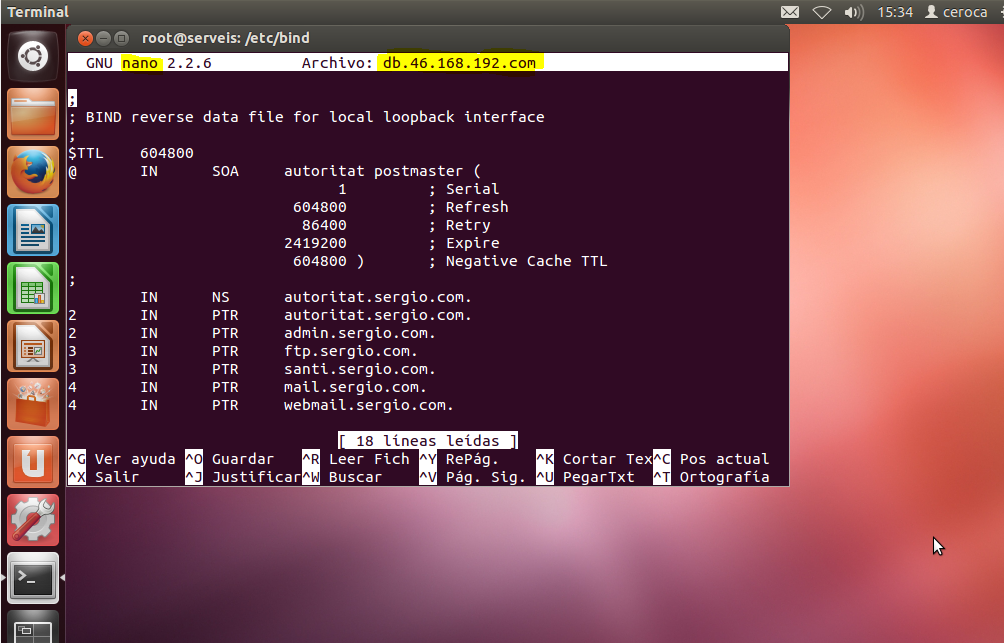Click the admin.sergio.com. PTR entry

click(x=360, y=333)
